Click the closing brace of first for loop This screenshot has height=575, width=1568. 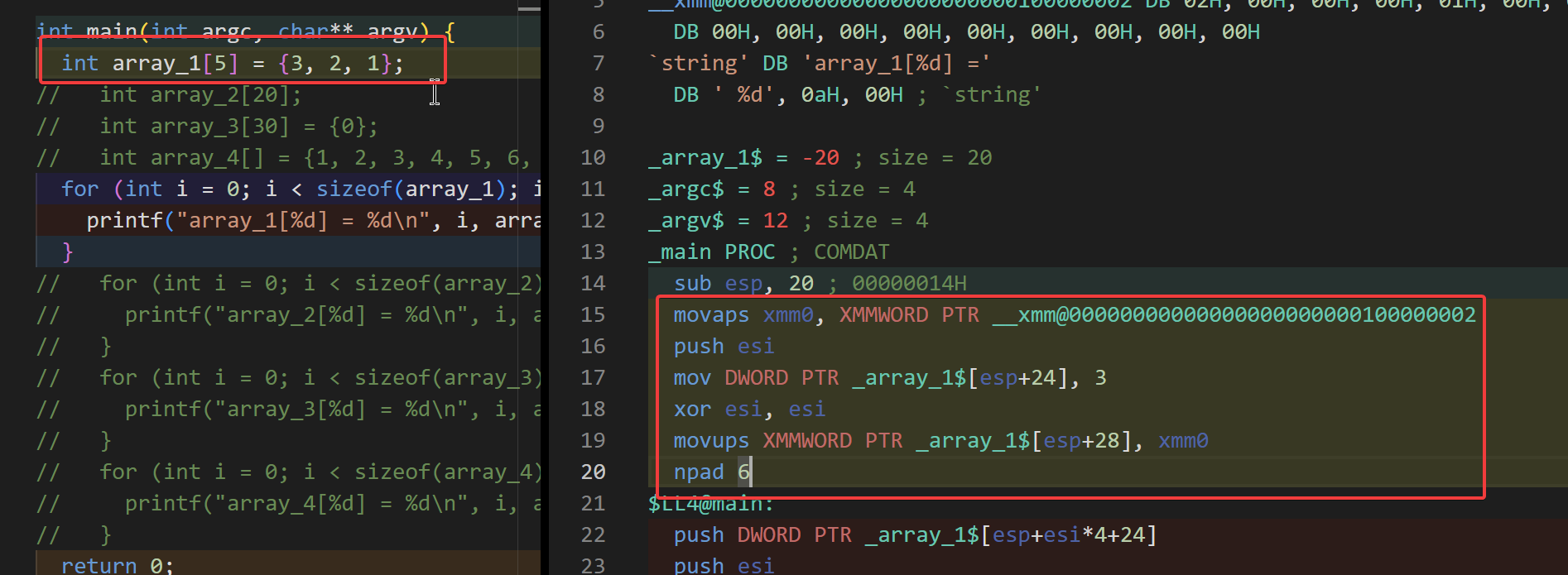[x=68, y=252]
